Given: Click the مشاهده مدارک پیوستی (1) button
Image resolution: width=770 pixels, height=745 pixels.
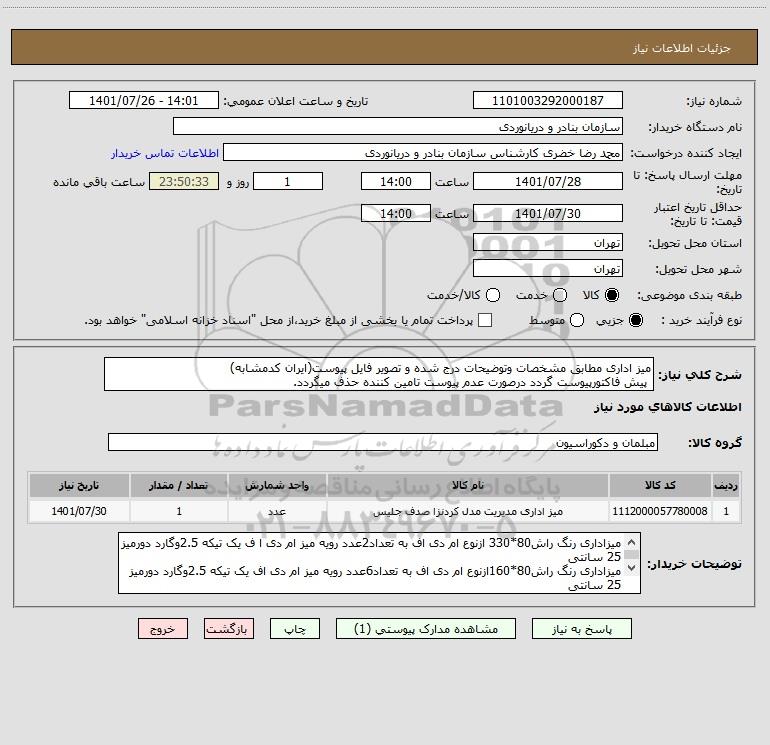Looking at the screenshot, I should (426, 629).
